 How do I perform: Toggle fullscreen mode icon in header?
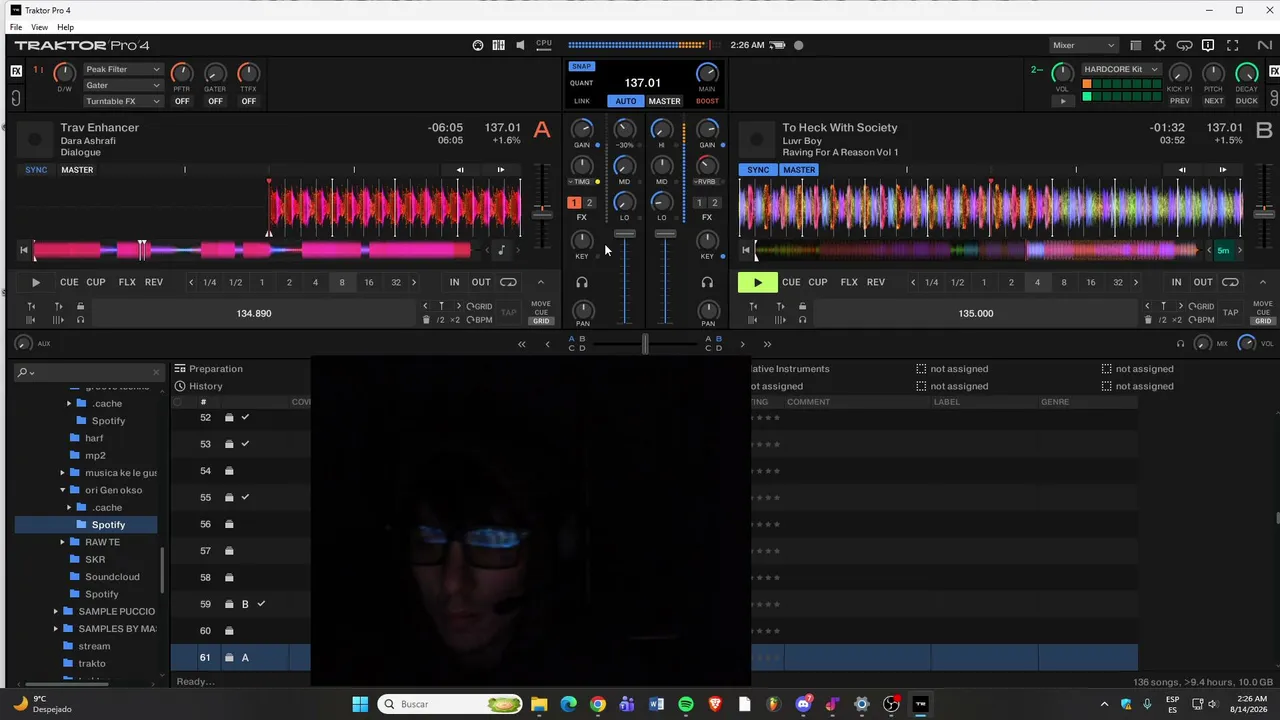click(x=1232, y=45)
